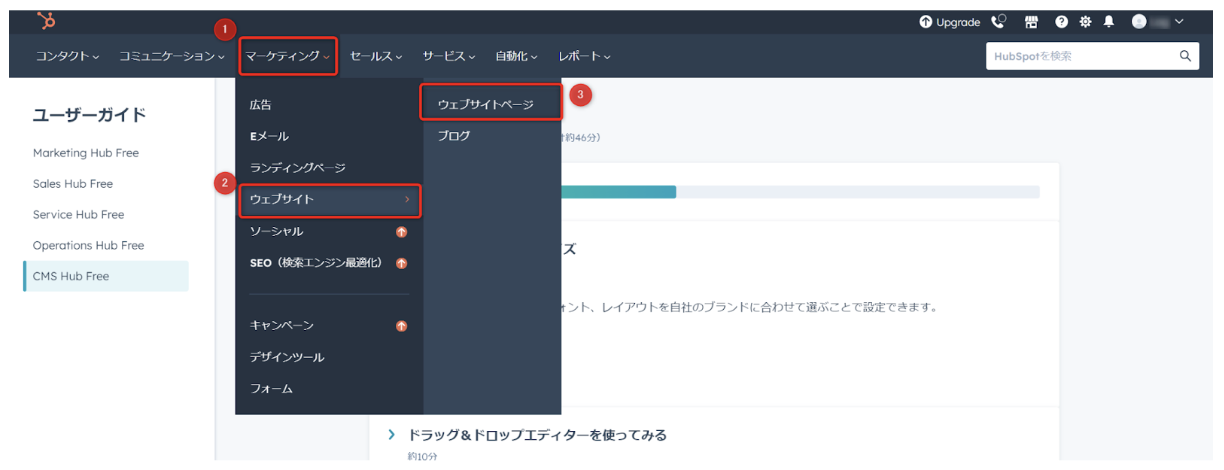Open the レポート dropdown menu
1224x470 pixels.
tap(585, 57)
